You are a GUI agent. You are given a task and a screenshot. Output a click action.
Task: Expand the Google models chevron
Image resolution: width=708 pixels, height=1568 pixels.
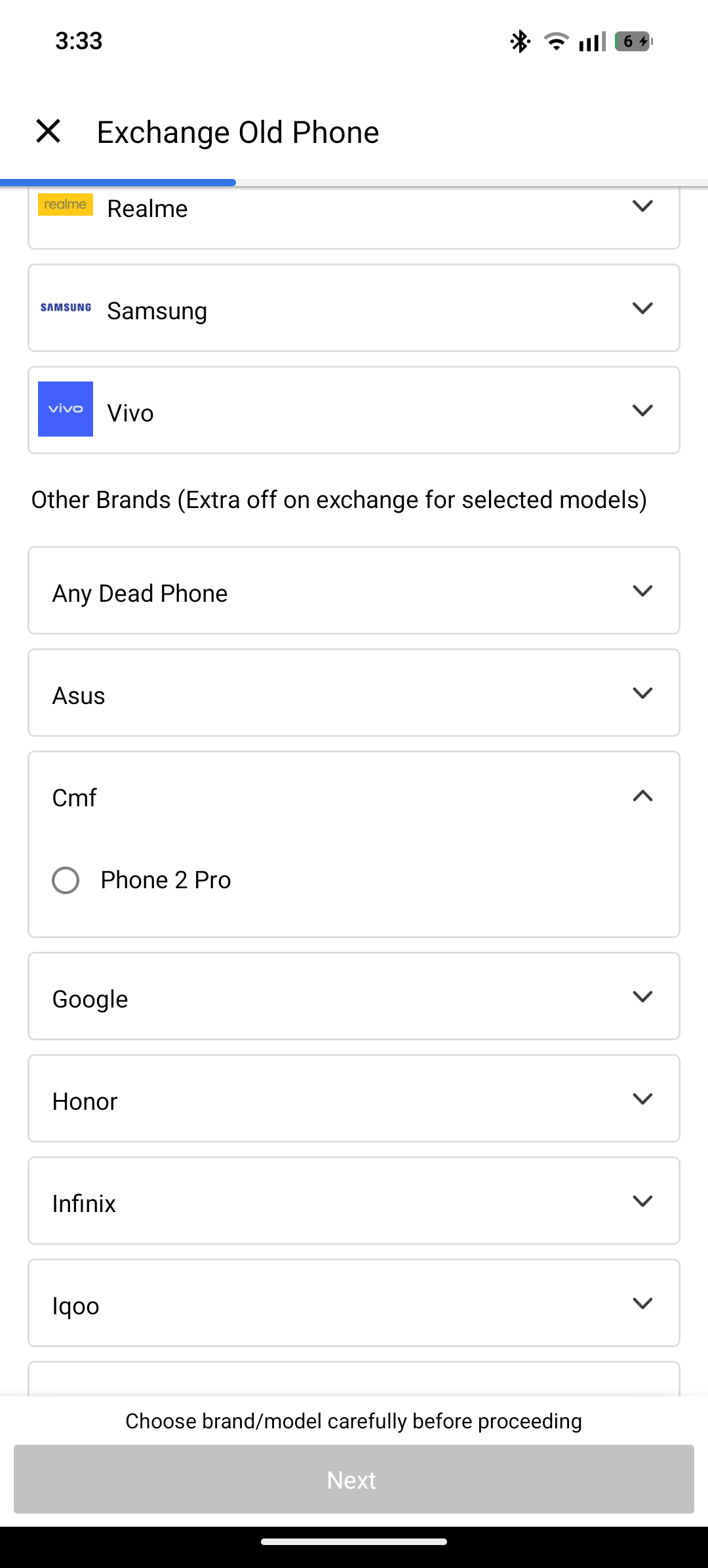642,996
